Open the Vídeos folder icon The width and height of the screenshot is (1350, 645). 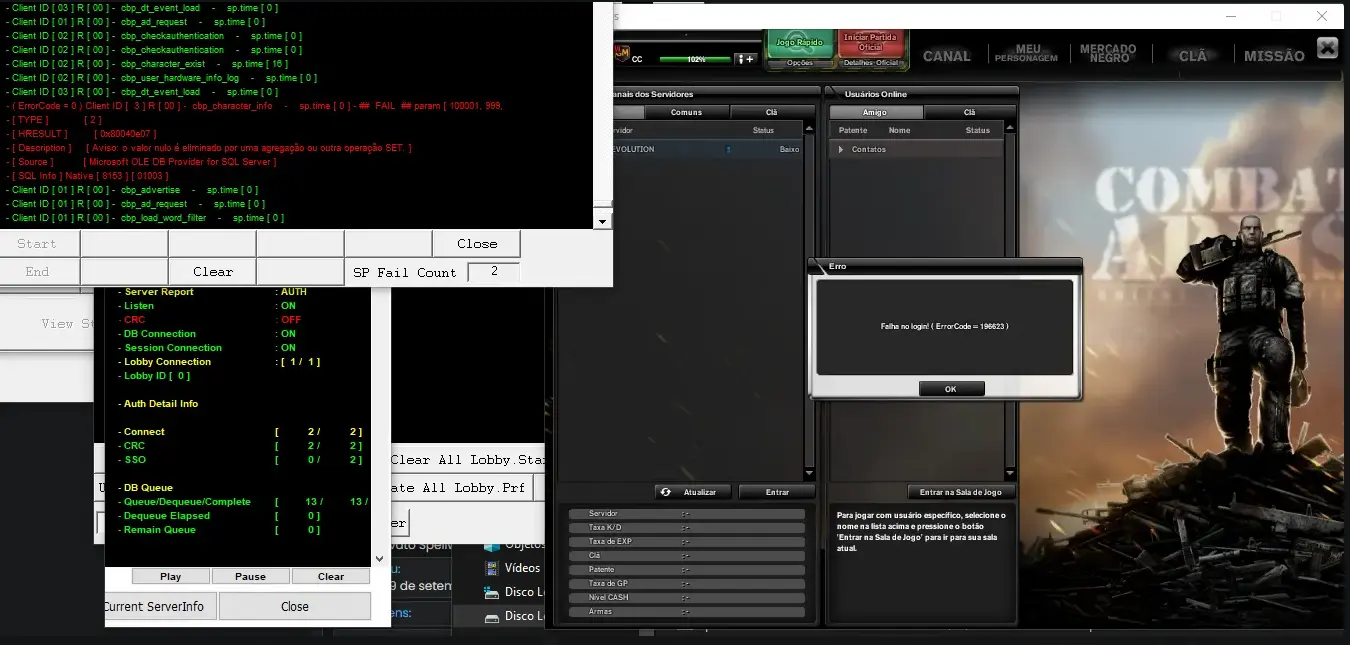tap(492, 568)
